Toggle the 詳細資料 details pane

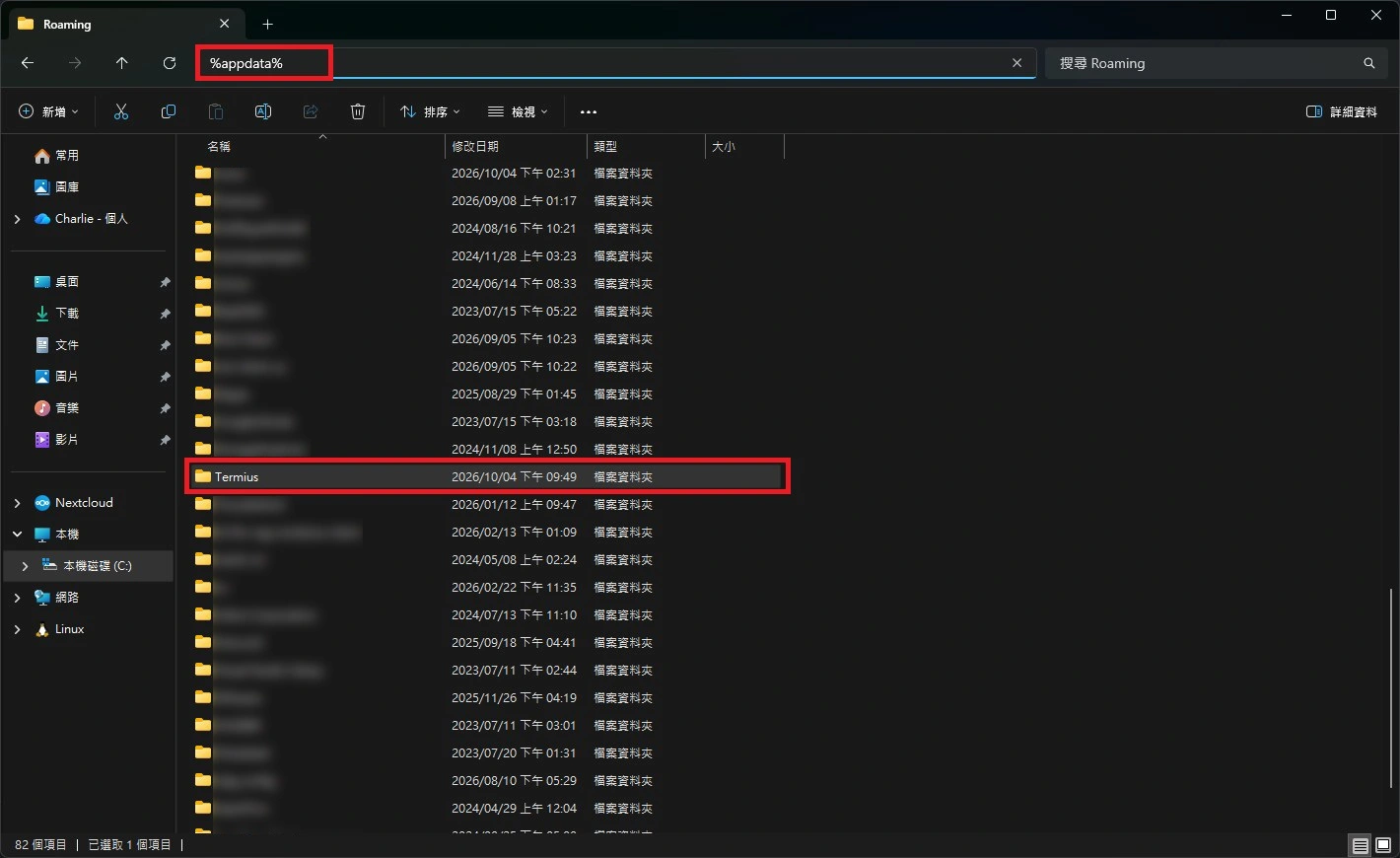coord(1341,112)
